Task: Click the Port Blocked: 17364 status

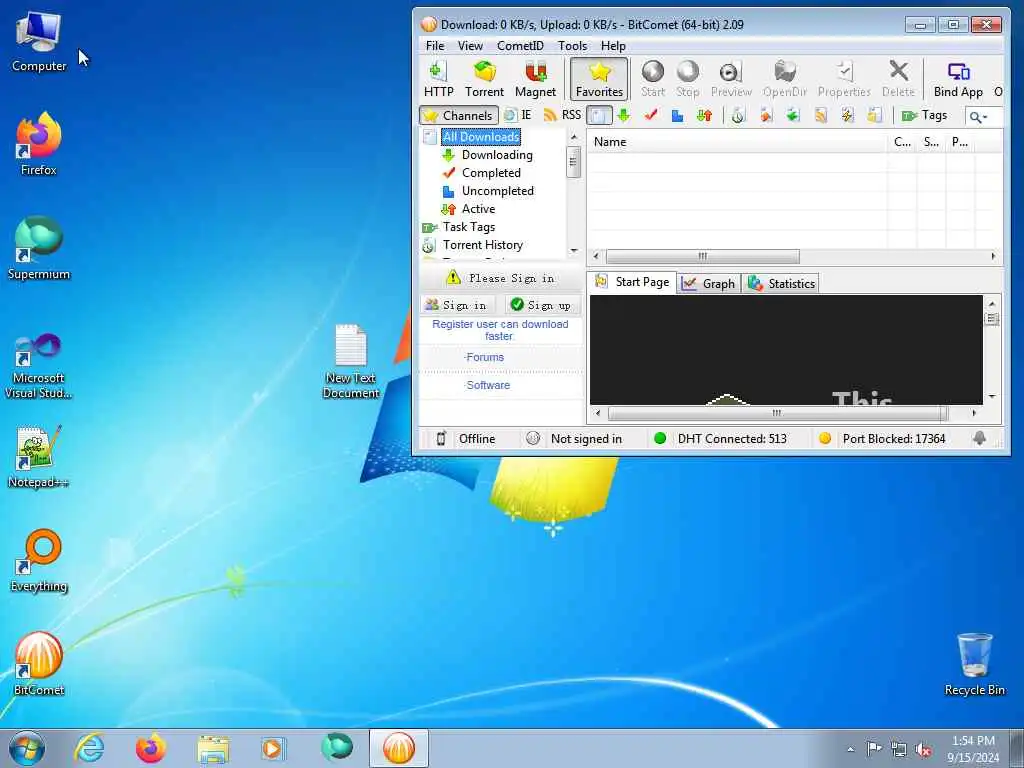Action: pos(882,439)
